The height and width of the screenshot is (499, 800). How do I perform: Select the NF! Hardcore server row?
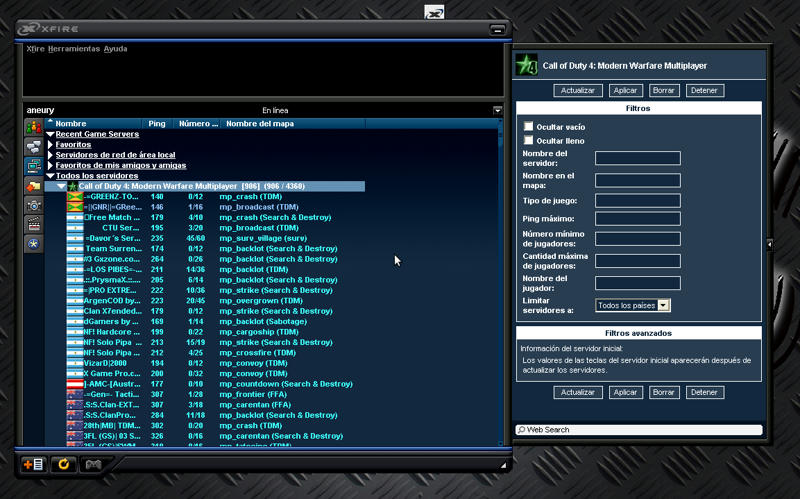click(x=216, y=332)
